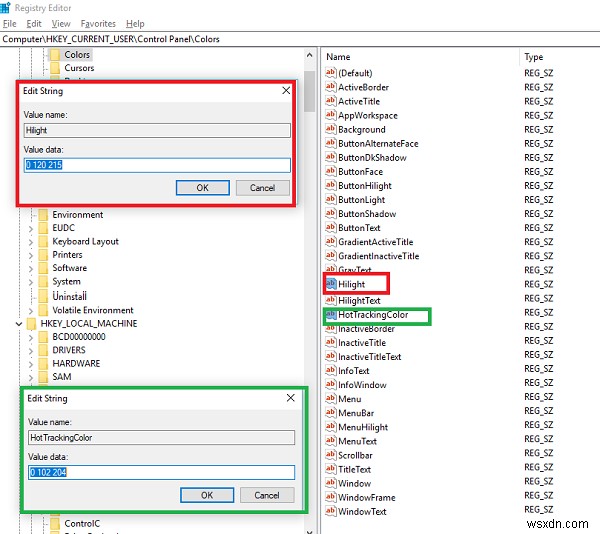
Task: Expand the DRIVERS tree node
Action: [31, 351]
